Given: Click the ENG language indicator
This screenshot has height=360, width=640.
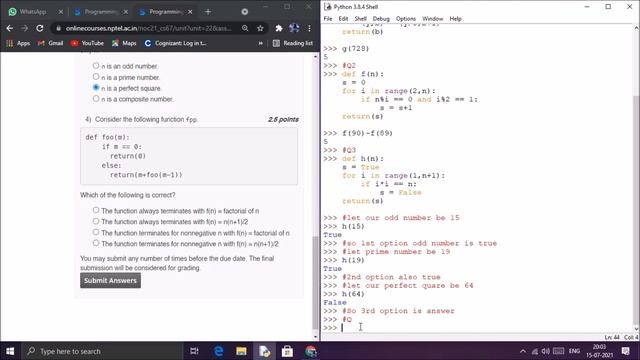Looking at the screenshot, I should pos(574,351).
